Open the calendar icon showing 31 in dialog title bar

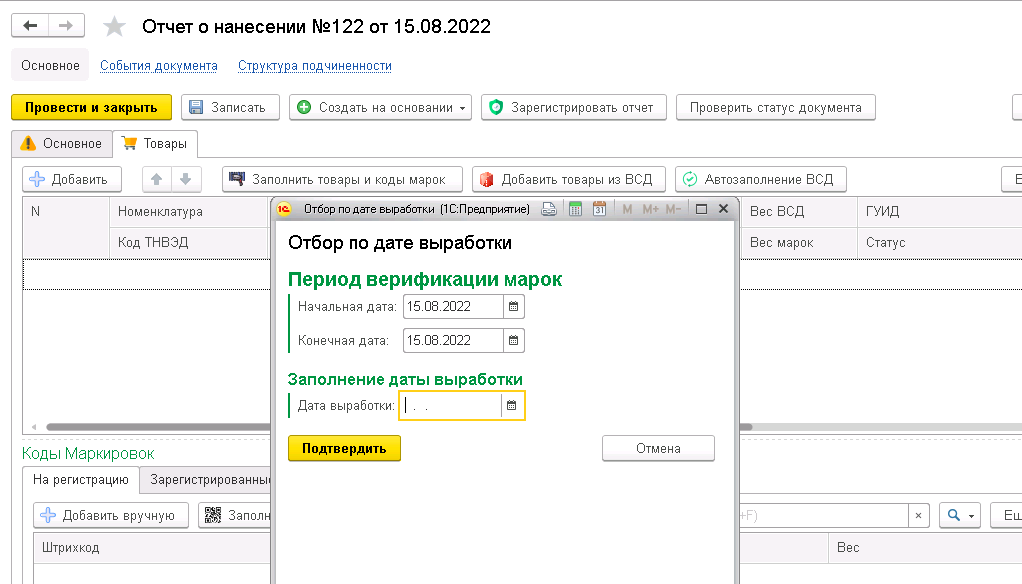click(x=599, y=209)
